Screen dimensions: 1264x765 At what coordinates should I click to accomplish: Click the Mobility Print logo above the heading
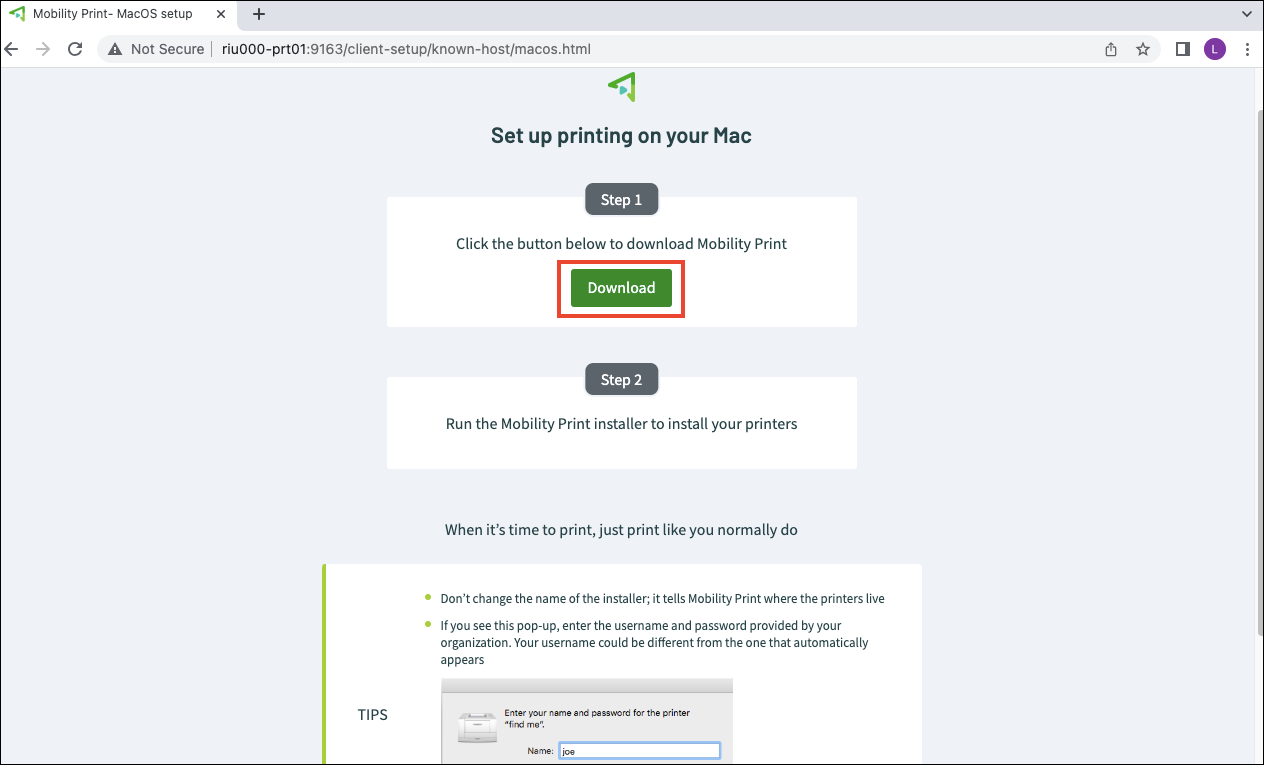pos(621,88)
